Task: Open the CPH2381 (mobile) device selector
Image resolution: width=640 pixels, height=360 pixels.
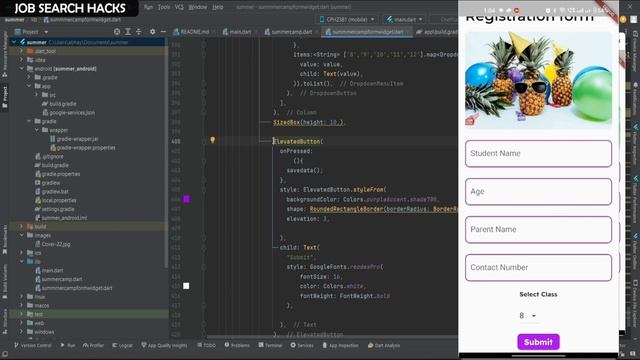Action: [x=347, y=19]
